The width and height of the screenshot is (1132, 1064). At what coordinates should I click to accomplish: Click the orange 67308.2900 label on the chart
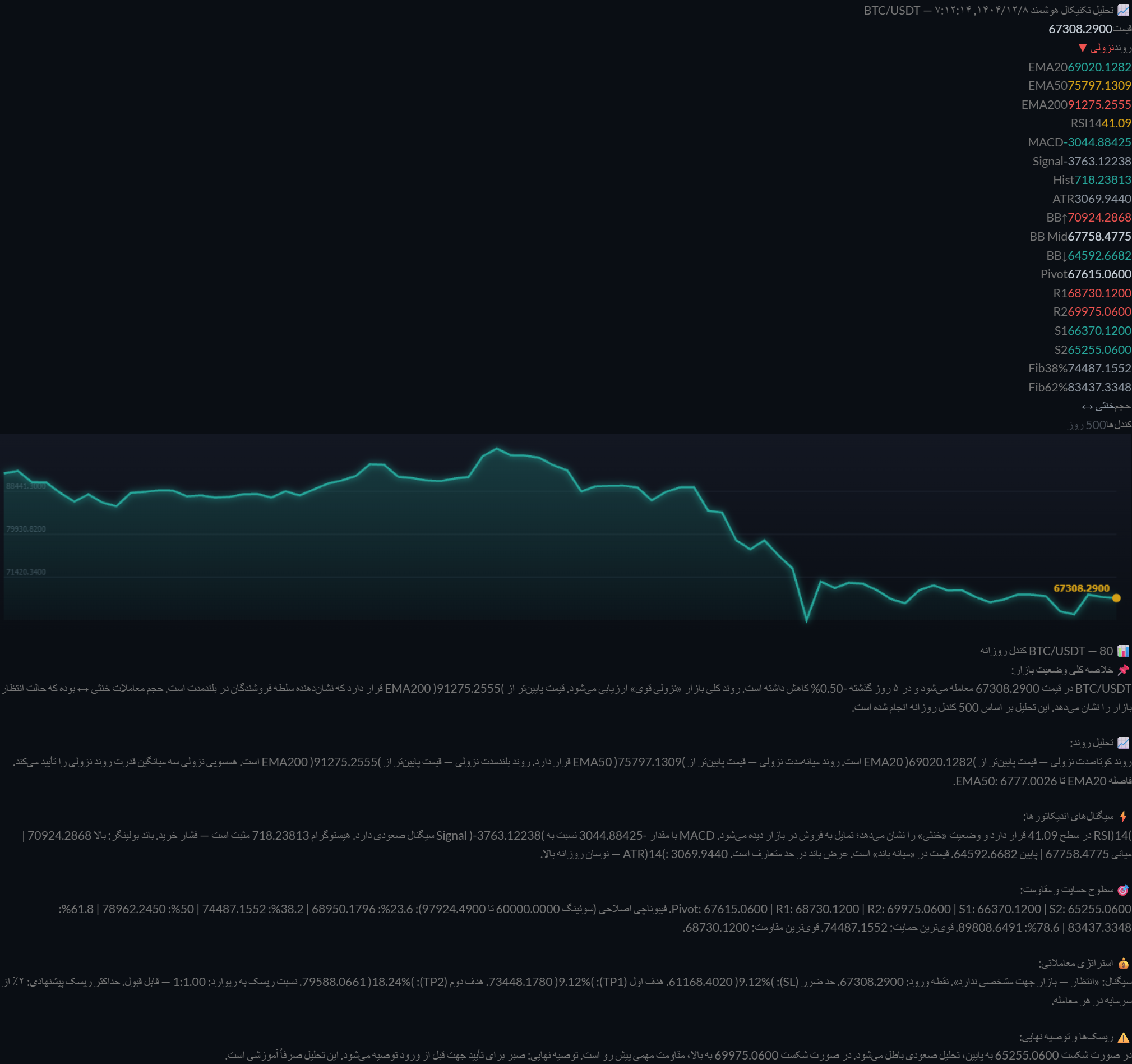1082,588
